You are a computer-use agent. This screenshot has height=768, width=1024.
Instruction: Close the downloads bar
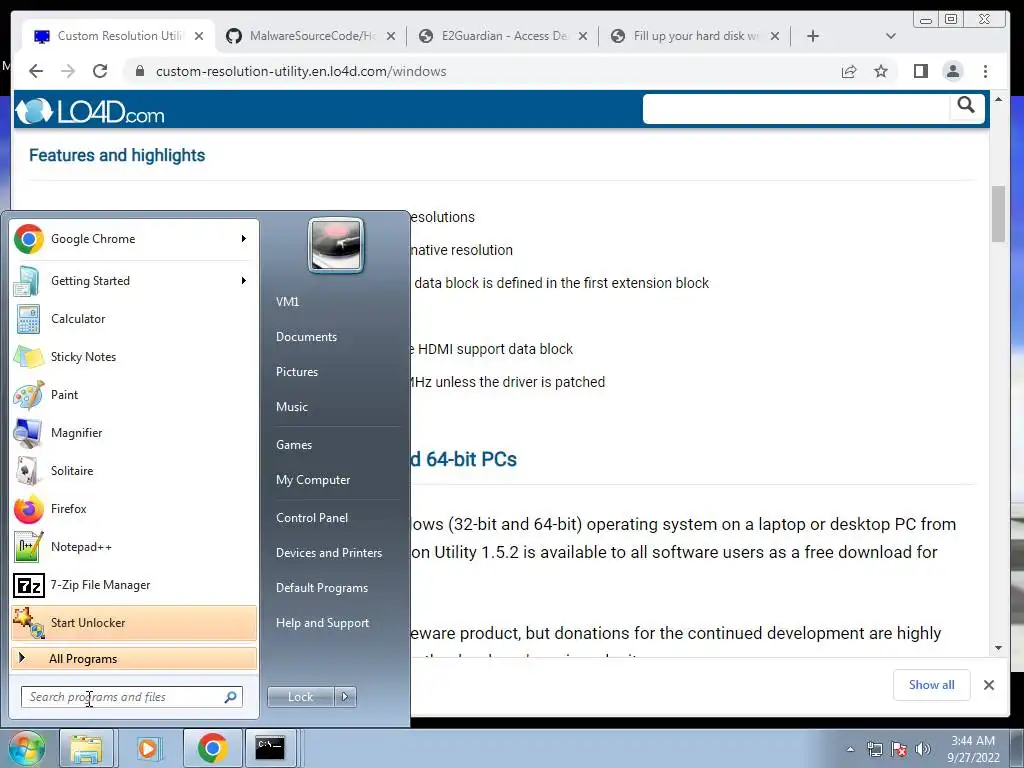989,685
